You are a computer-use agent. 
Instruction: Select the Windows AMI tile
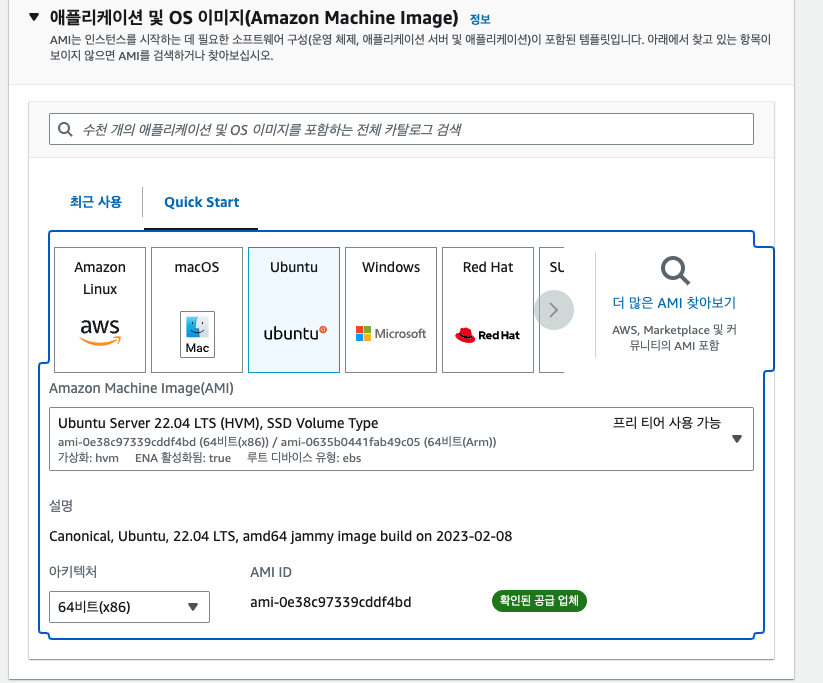tap(391, 310)
